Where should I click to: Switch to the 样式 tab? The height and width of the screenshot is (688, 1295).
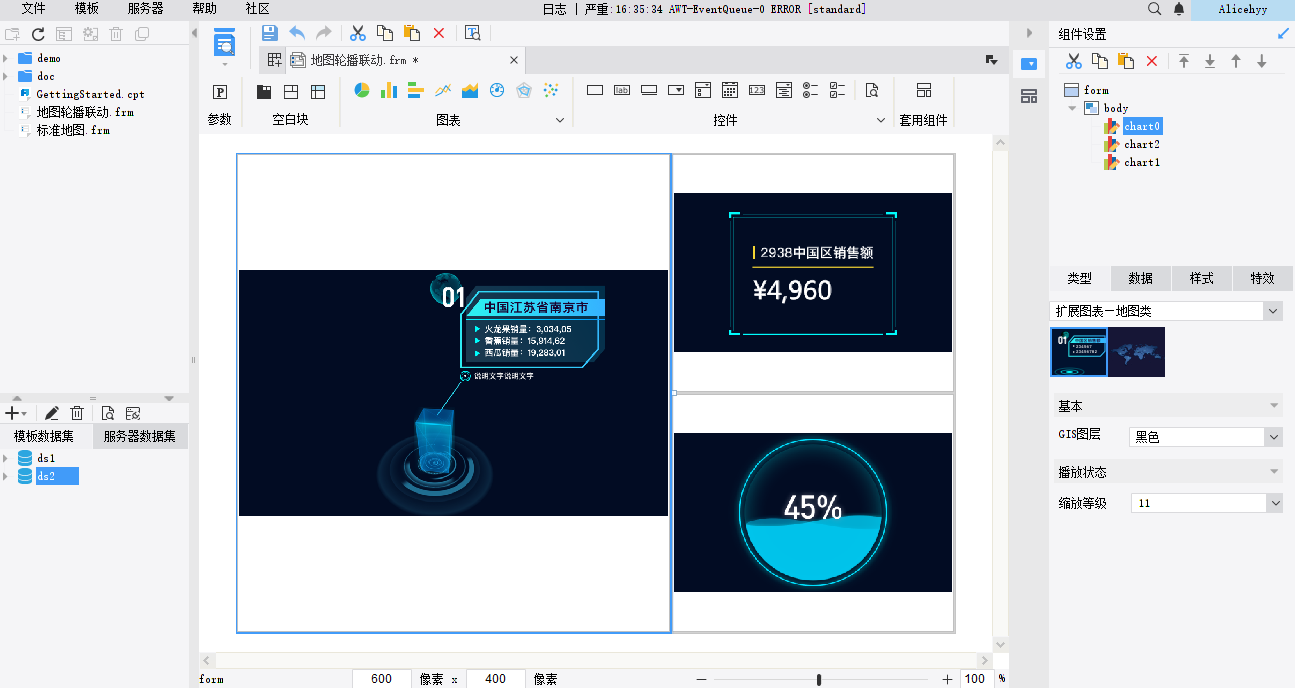[x=1201, y=279]
